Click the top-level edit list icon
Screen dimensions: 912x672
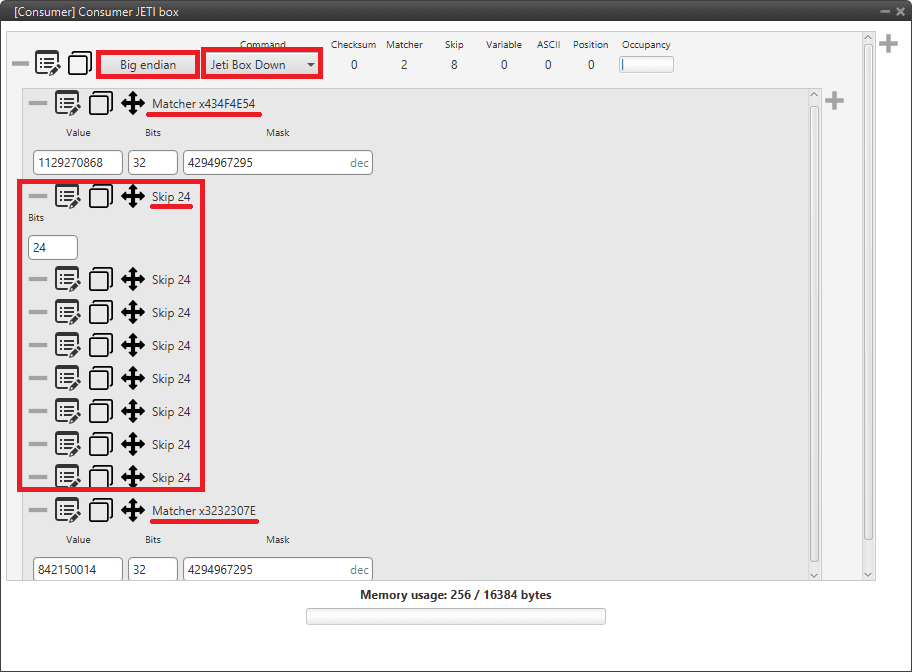48,64
